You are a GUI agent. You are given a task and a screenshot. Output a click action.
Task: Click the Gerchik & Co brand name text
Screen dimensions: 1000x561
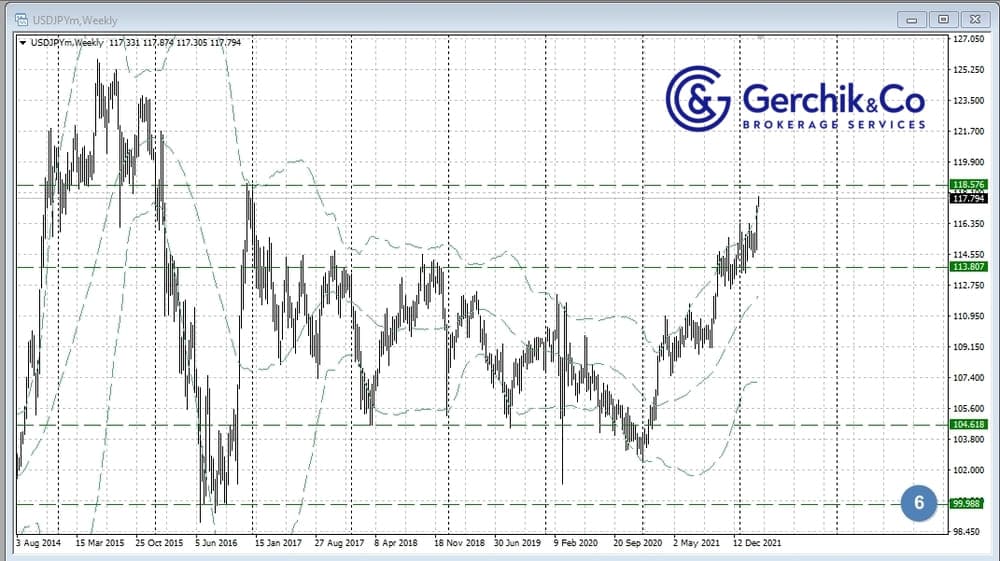pos(833,99)
